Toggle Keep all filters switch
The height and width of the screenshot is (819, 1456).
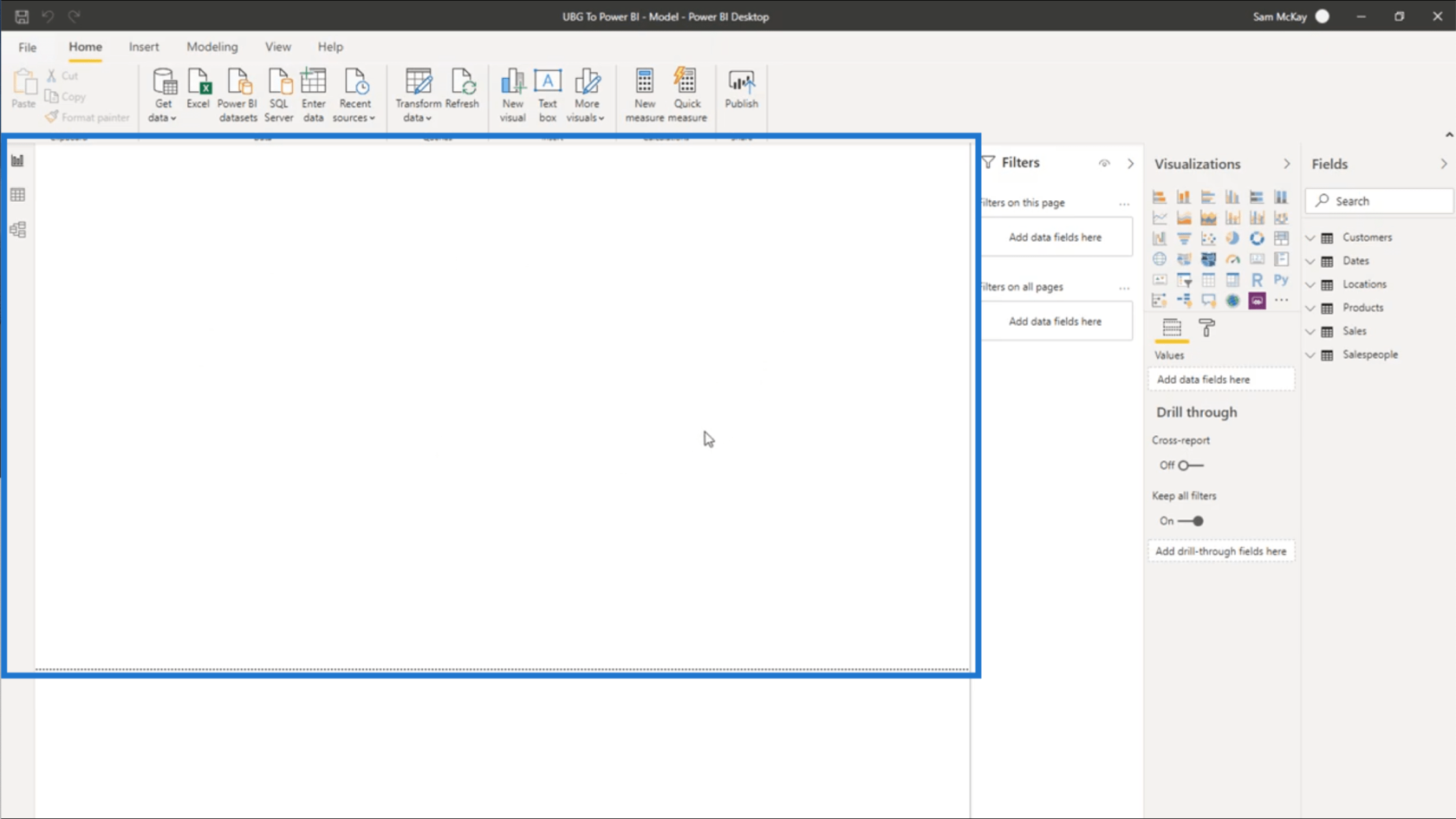(1191, 521)
